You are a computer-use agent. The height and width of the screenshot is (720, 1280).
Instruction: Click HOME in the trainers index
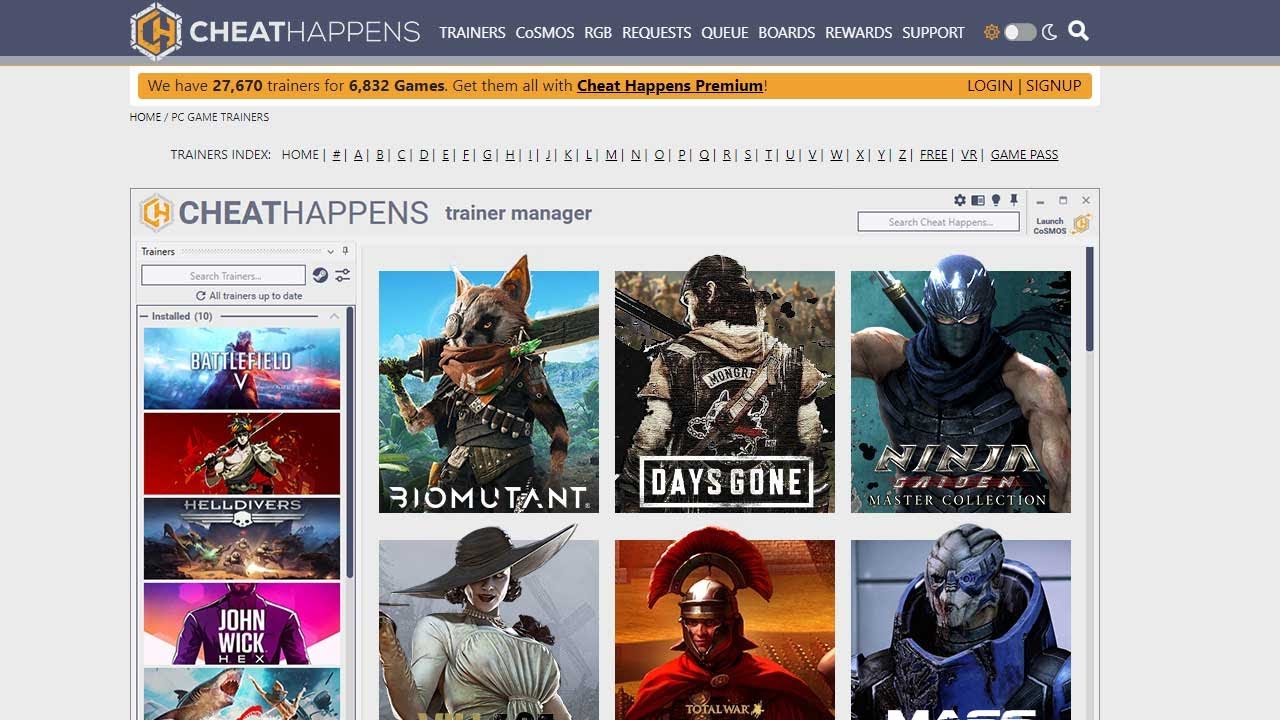point(300,155)
